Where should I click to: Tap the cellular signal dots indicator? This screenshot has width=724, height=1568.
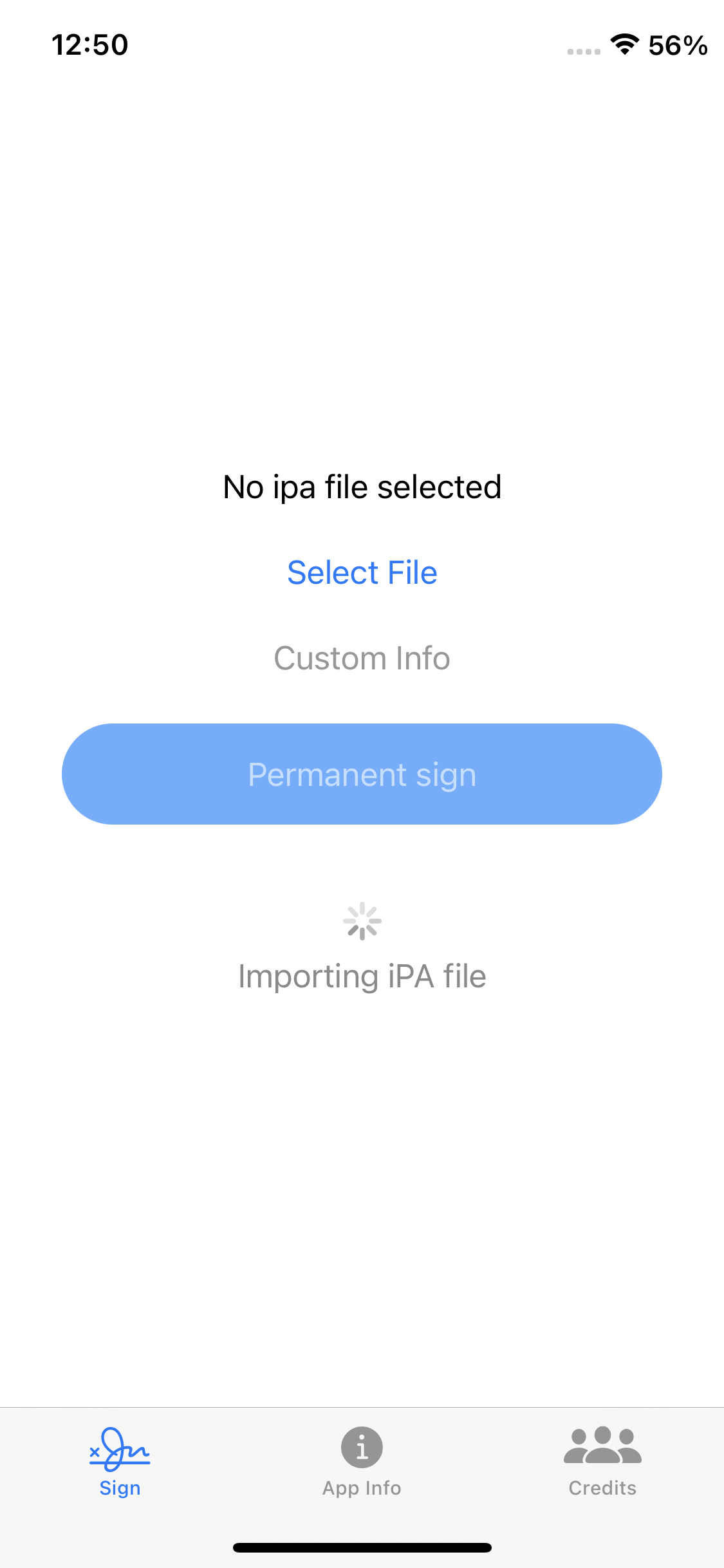(584, 51)
